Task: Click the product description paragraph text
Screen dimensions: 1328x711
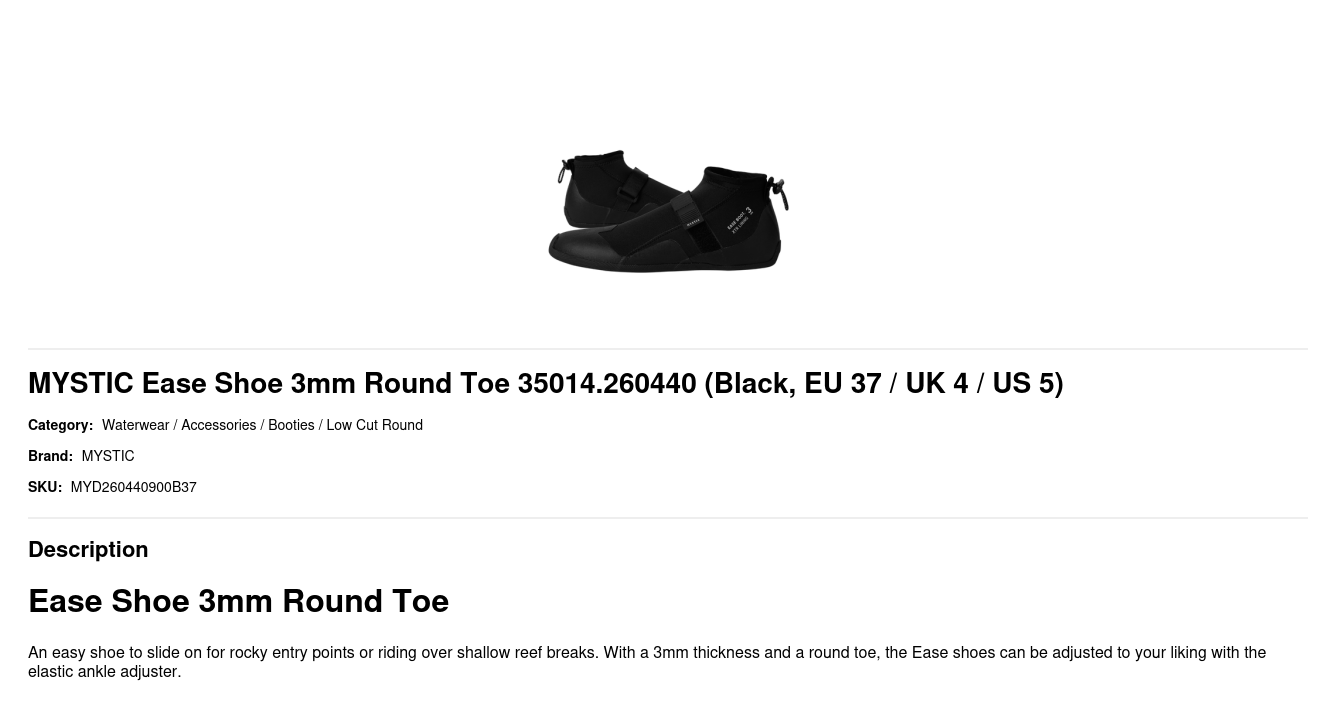Action: pos(647,661)
